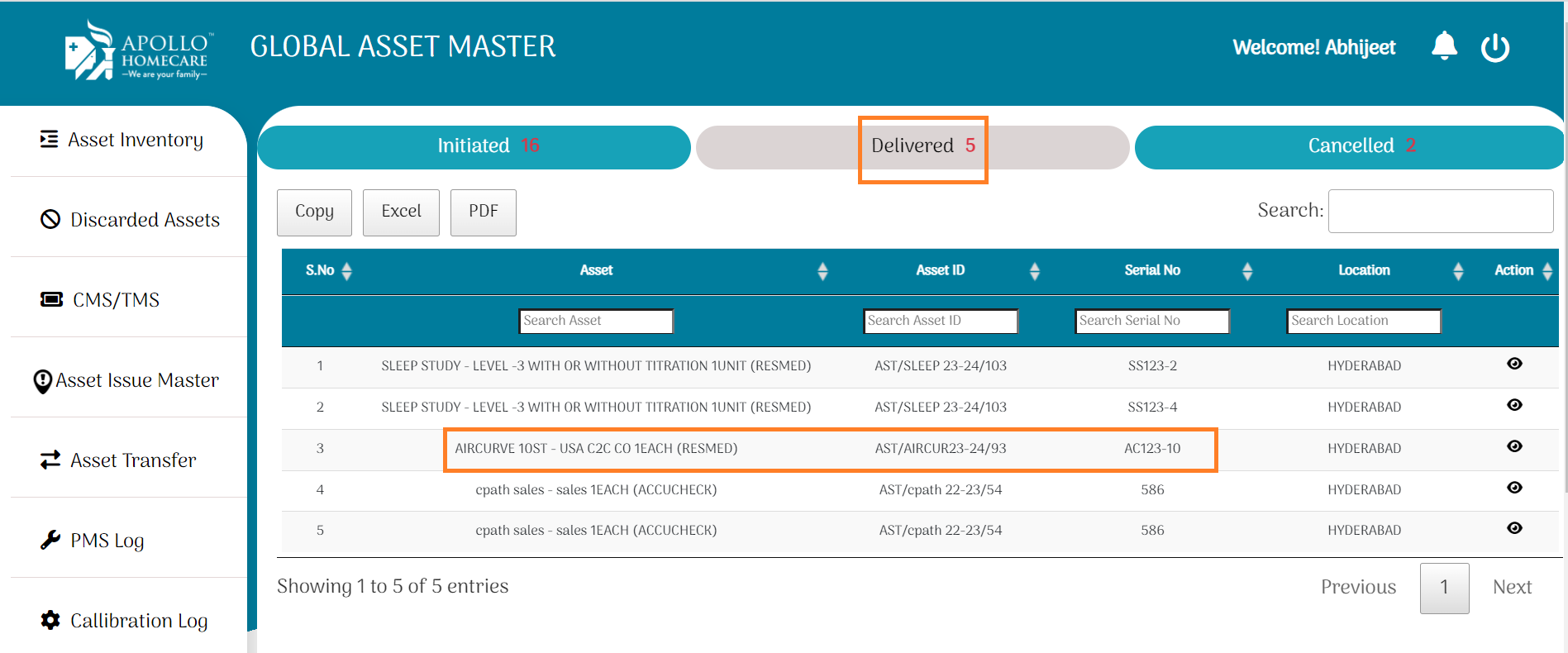Sort table by Asset ID column
This screenshot has width=1568, height=653.
tap(940, 270)
